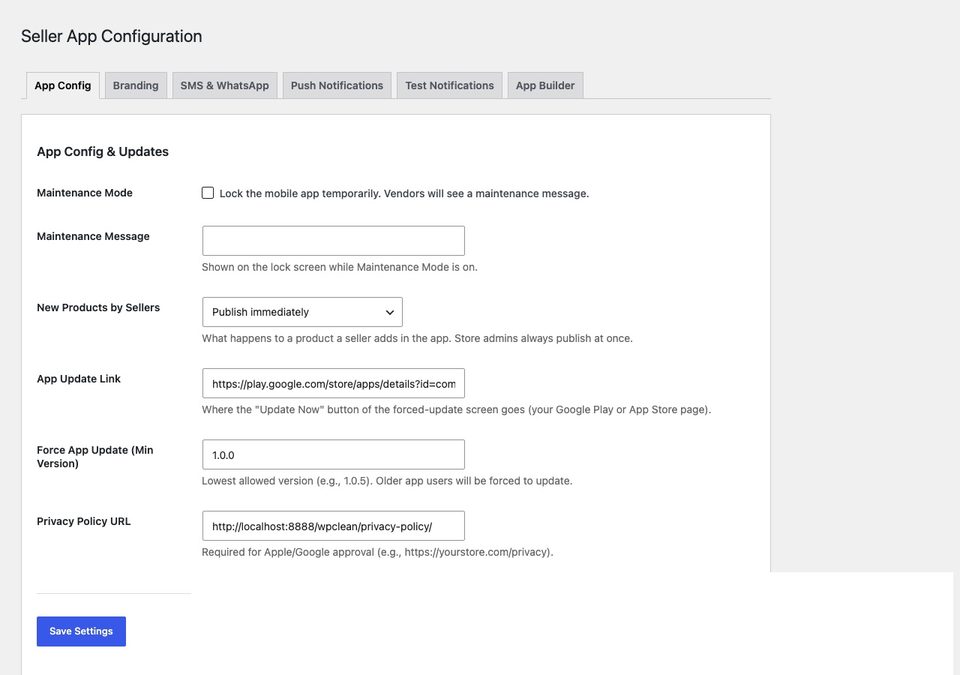Click the 'Force App Update (Min Version)' label
960x675 pixels.
(95, 456)
